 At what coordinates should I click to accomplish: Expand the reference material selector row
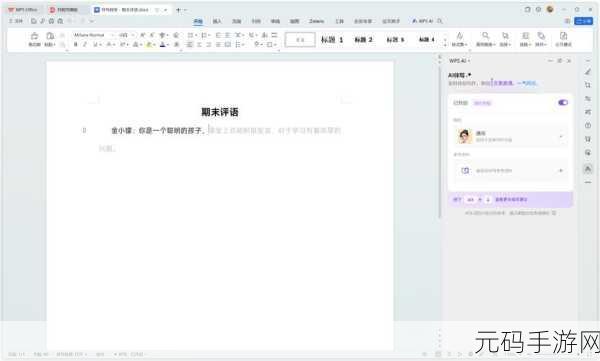(510, 170)
